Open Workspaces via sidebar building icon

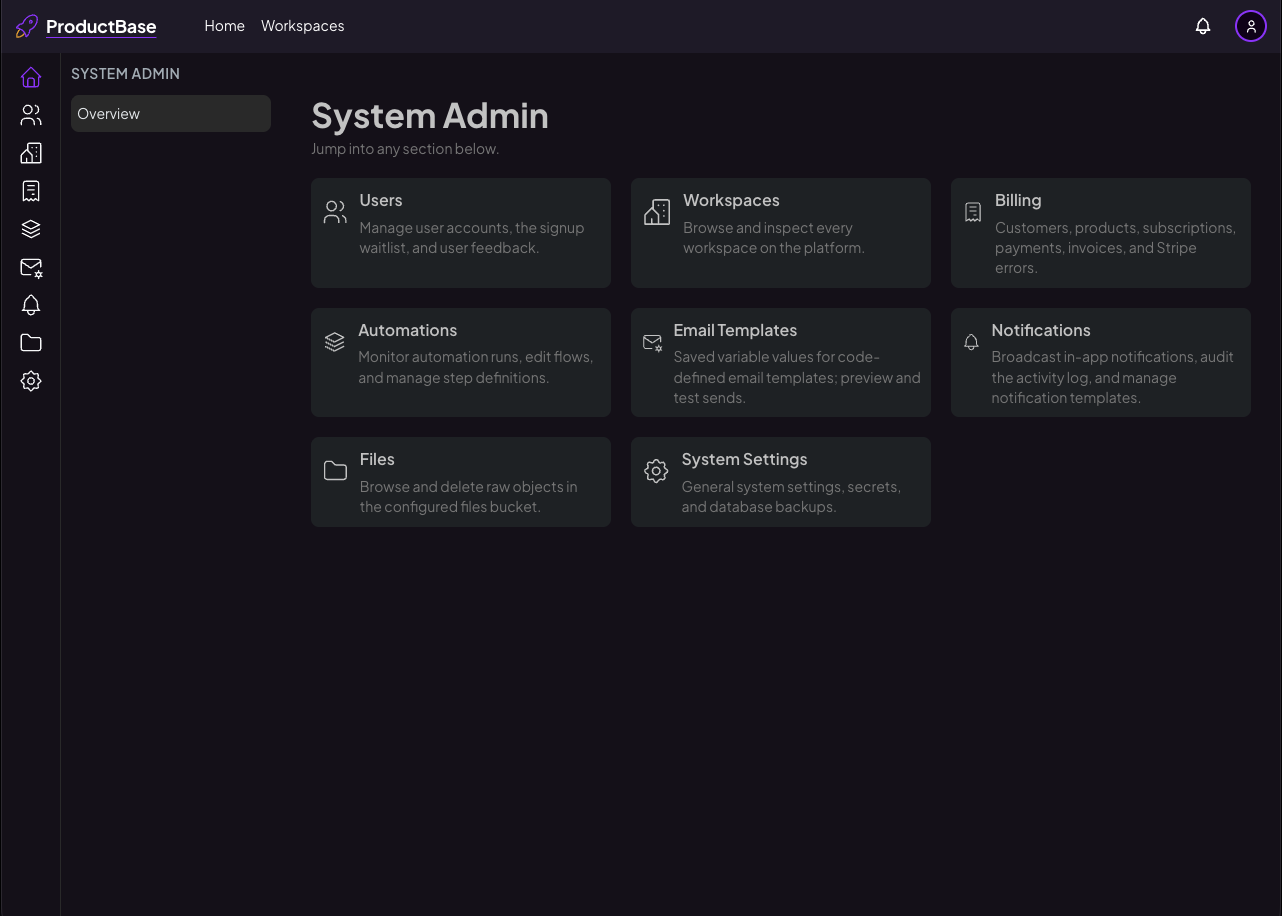coord(31,153)
